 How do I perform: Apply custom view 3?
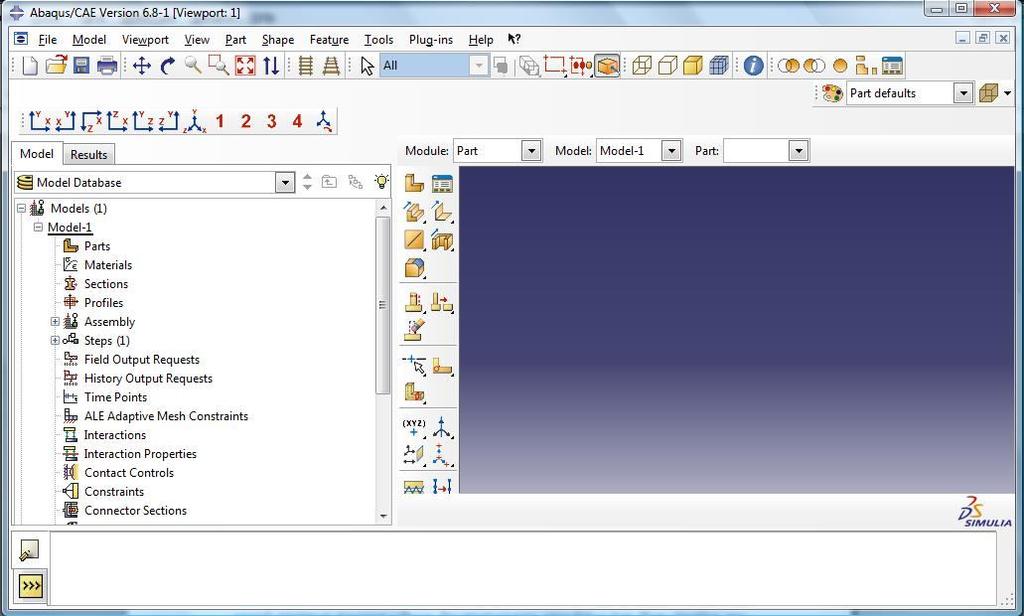[271, 121]
